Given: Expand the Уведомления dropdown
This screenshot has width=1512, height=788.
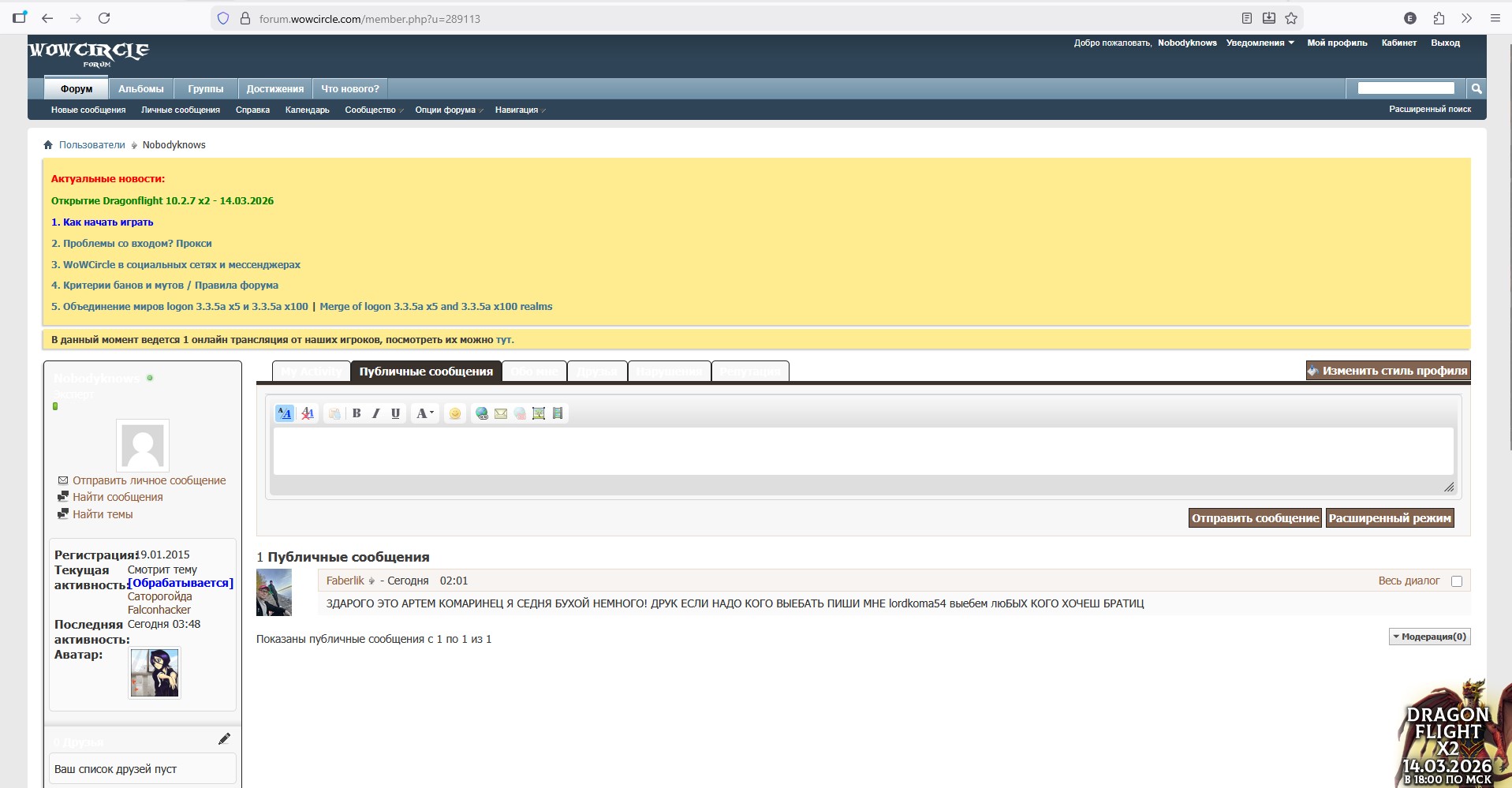Looking at the screenshot, I should click(1260, 43).
